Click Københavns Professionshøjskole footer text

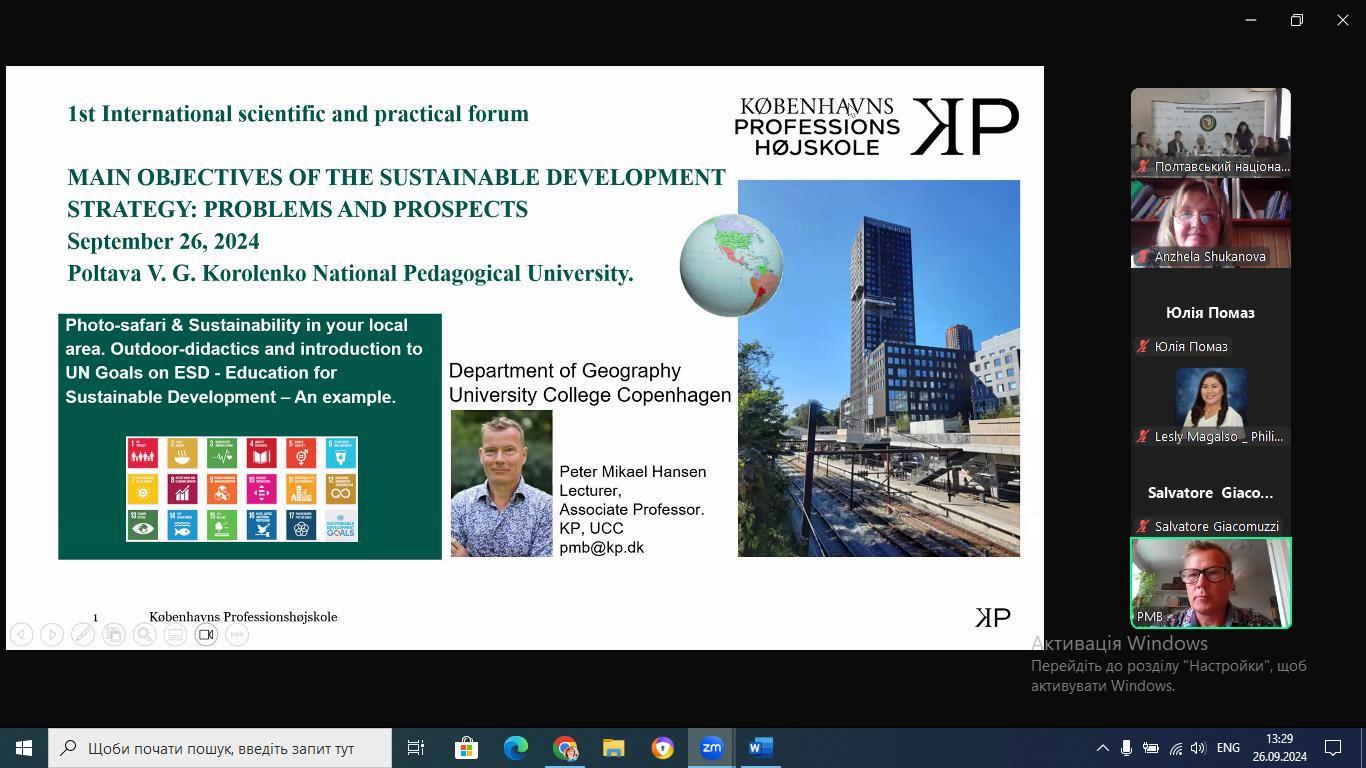243,617
